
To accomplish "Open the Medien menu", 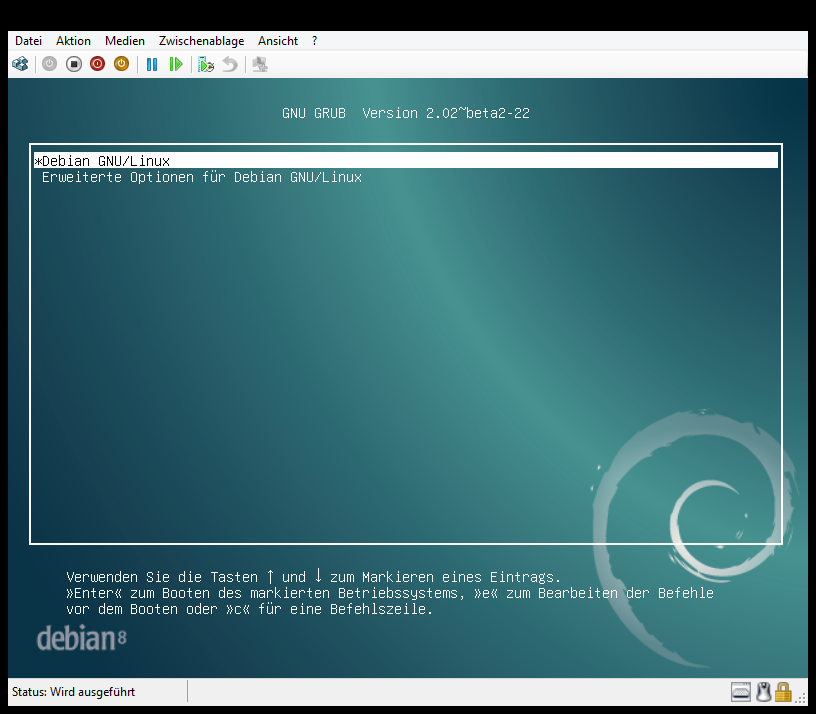I will click(x=125, y=41).
